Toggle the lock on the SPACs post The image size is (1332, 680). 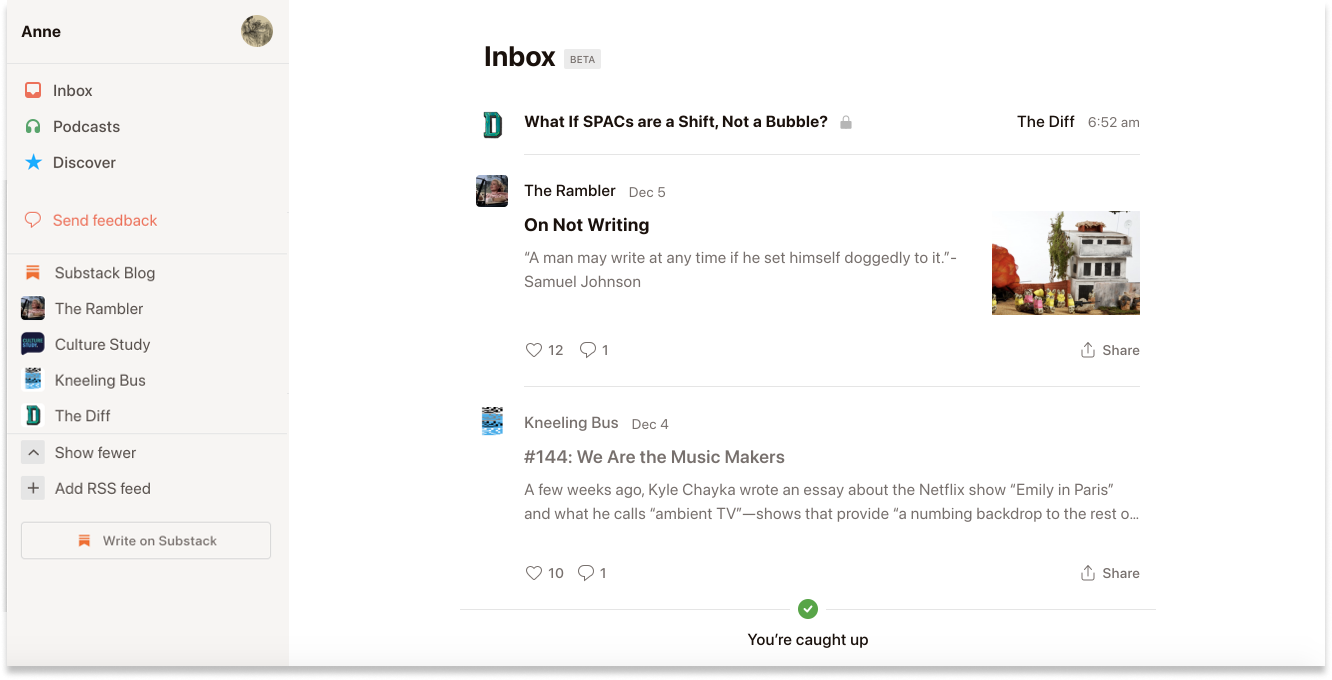845,121
